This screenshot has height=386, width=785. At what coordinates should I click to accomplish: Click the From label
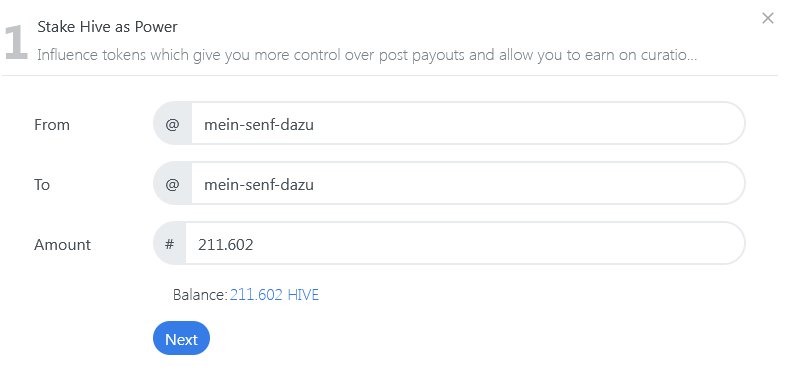[52, 124]
